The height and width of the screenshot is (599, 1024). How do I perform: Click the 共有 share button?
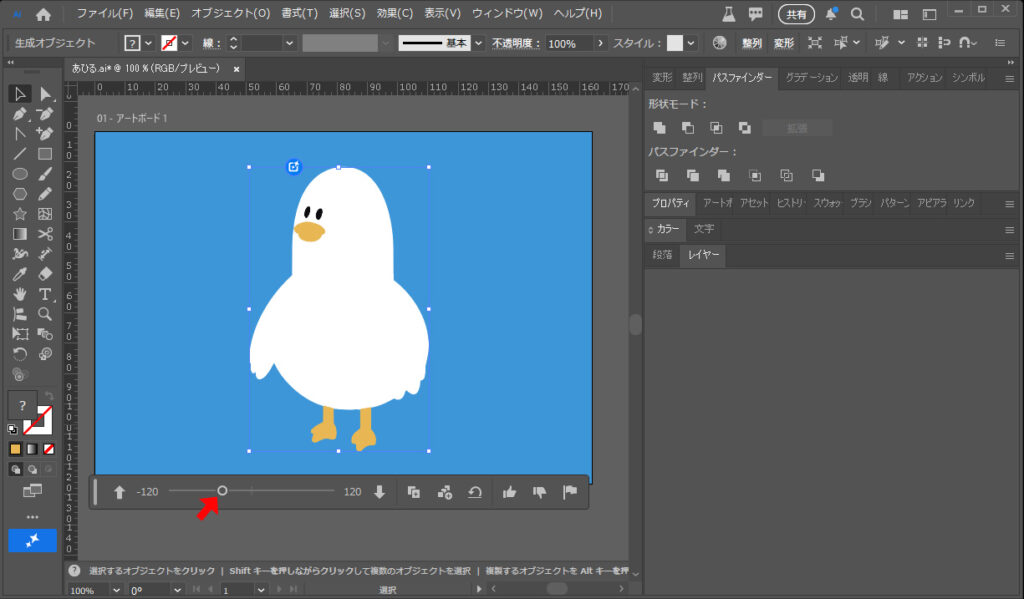click(796, 14)
